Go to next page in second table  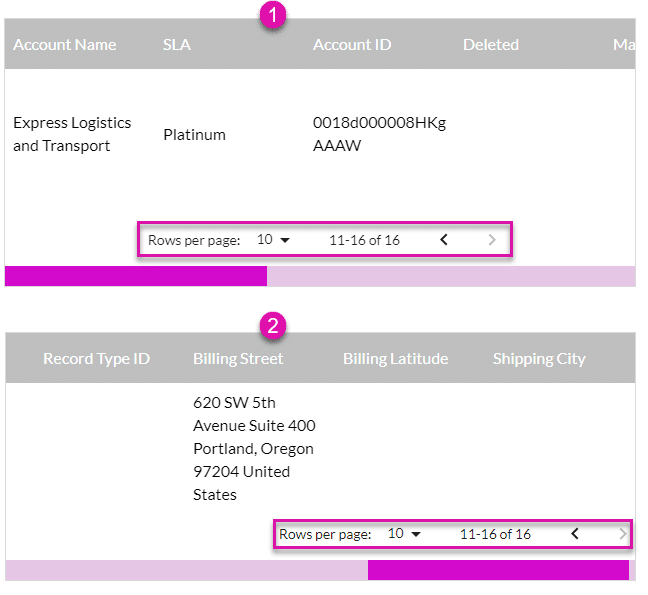(x=623, y=534)
